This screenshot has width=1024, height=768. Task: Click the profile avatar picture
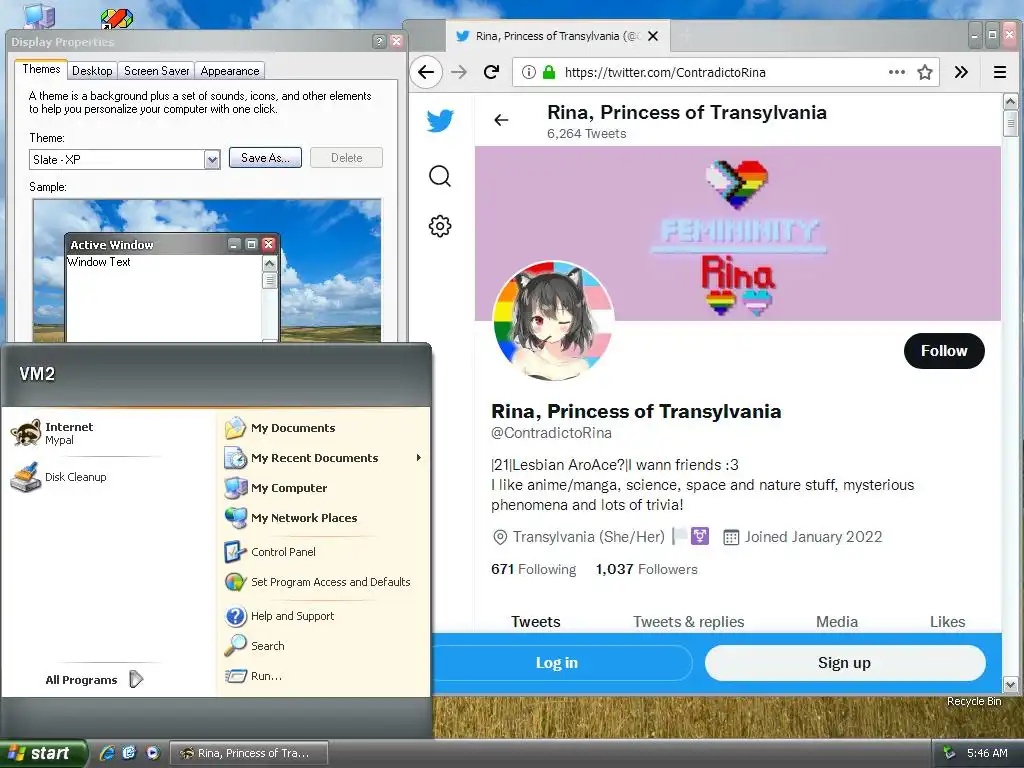(x=554, y=321)
